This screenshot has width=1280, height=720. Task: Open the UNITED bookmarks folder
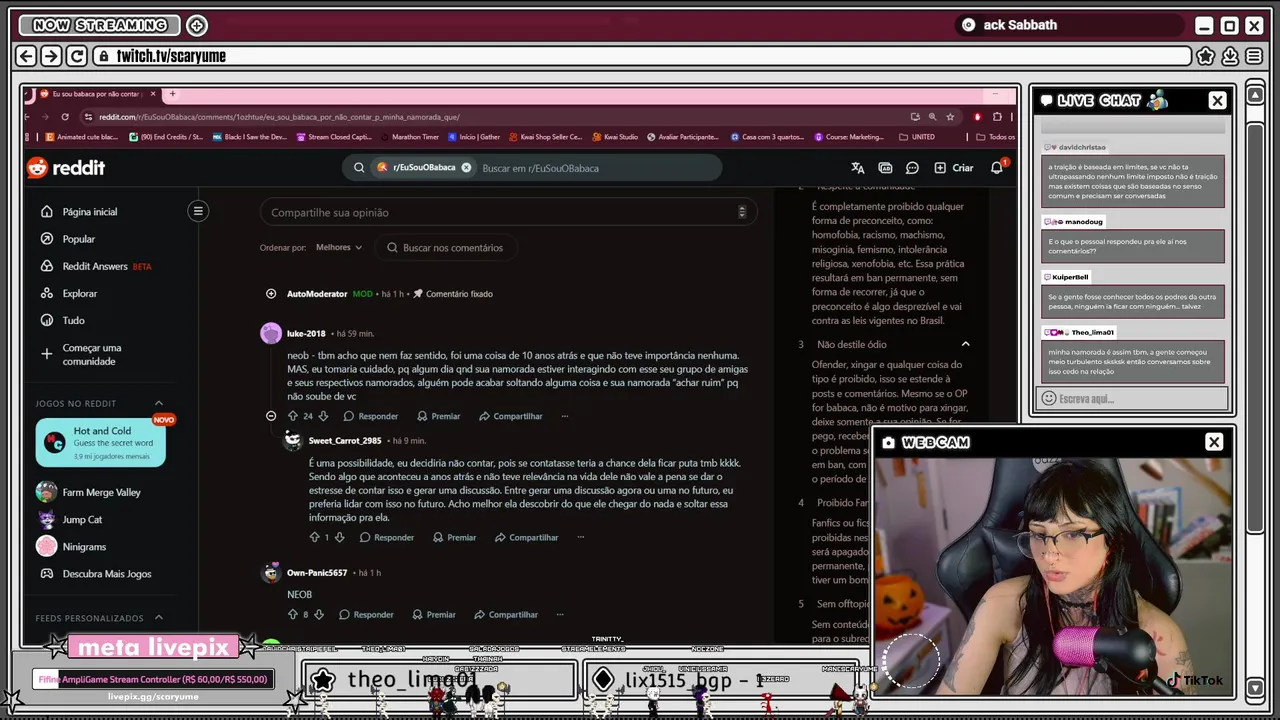point(917,137)
